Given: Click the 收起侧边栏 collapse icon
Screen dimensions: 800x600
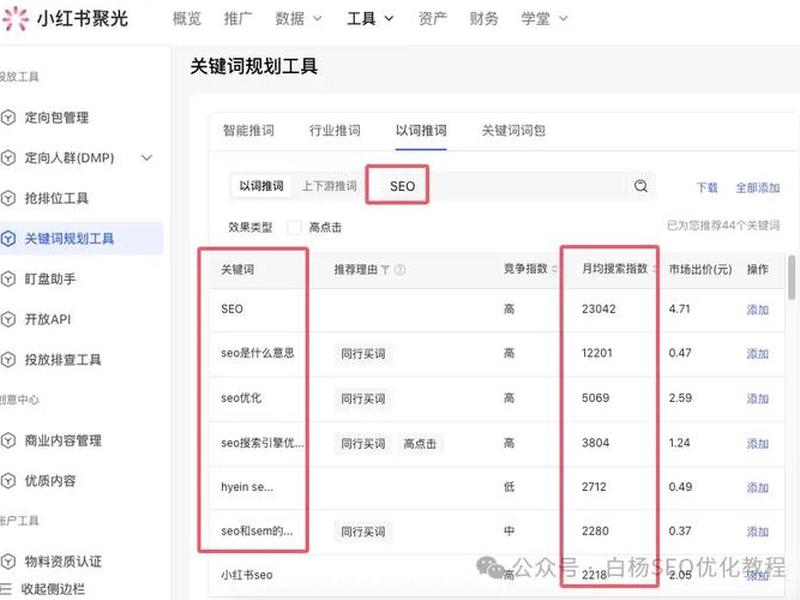Looking at the screenshot, I should (x=6, y=589).
